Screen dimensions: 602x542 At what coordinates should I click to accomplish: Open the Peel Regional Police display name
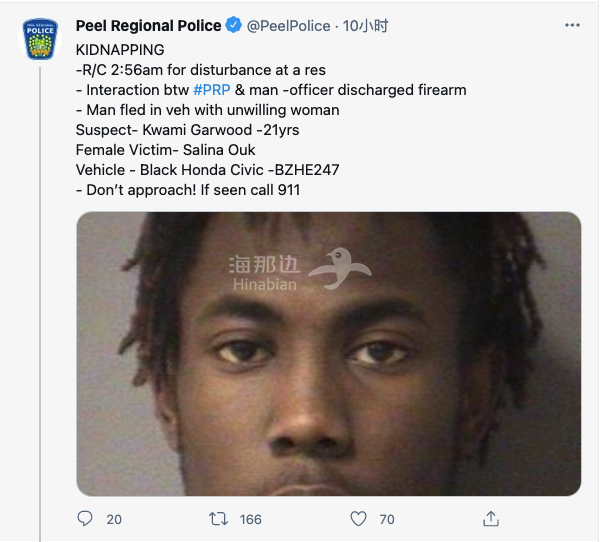point(149,26)
